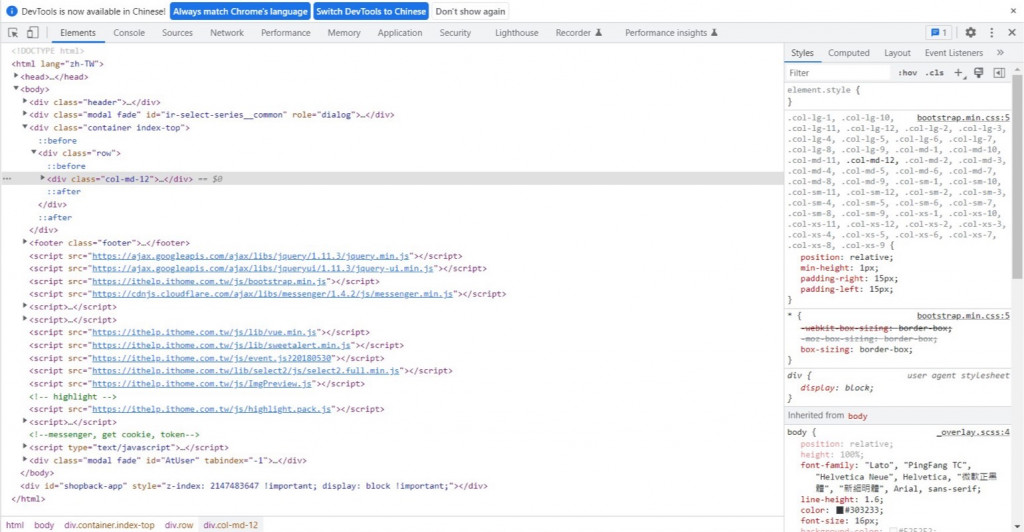Close the DevTools panel

(1012, 33)
